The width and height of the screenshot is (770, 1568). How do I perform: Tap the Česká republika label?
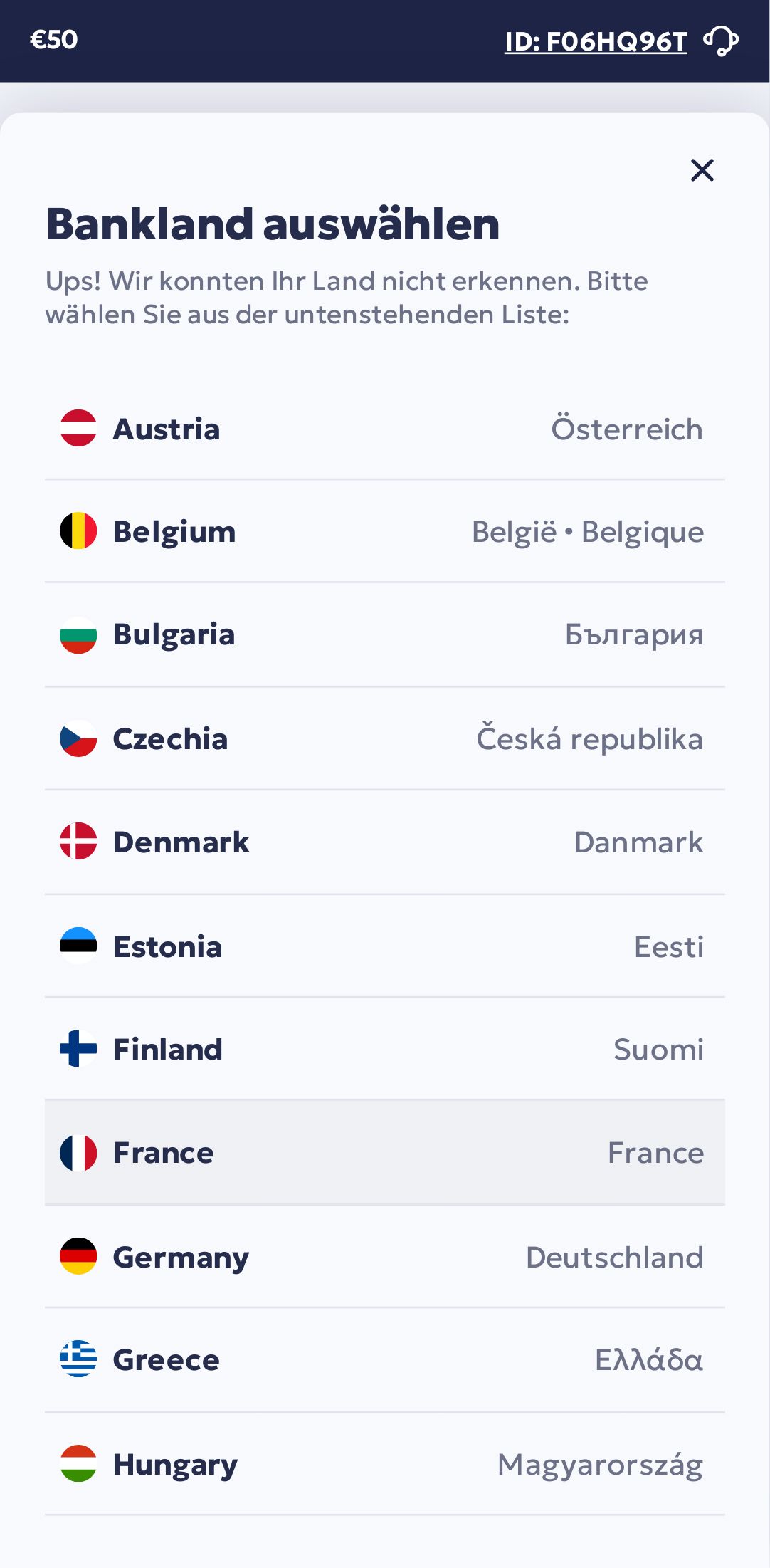(x=589, y=739)
